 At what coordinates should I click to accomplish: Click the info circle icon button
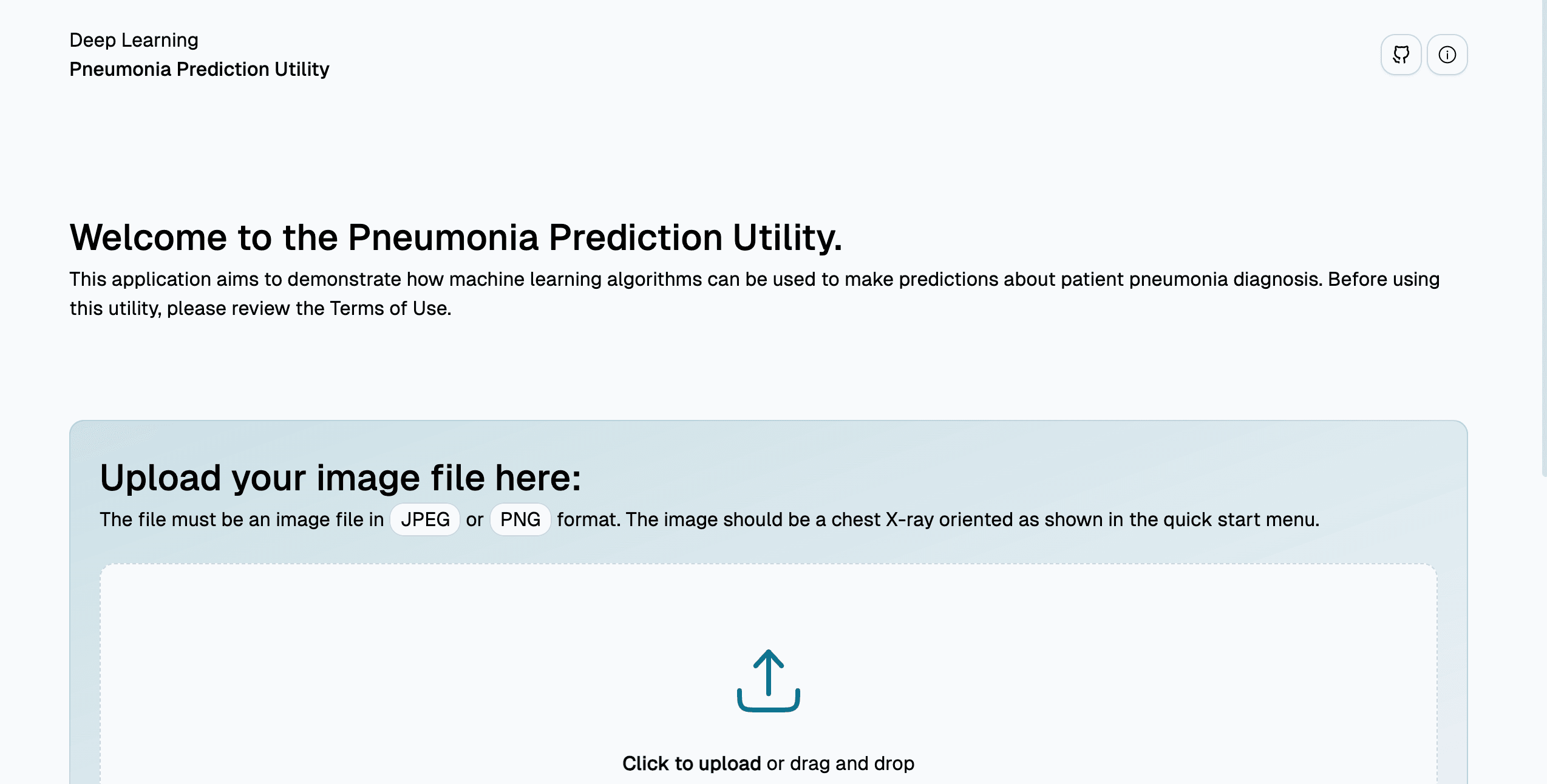click(1447, 55)
